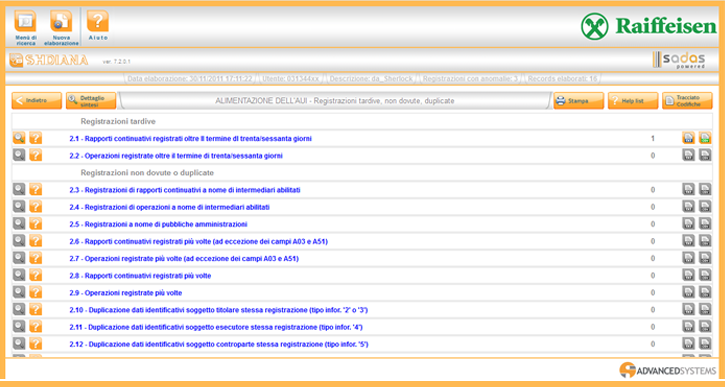725x387 pixels.
Task: Click magnifier icon for row 2.4
Action: [18, 206]
